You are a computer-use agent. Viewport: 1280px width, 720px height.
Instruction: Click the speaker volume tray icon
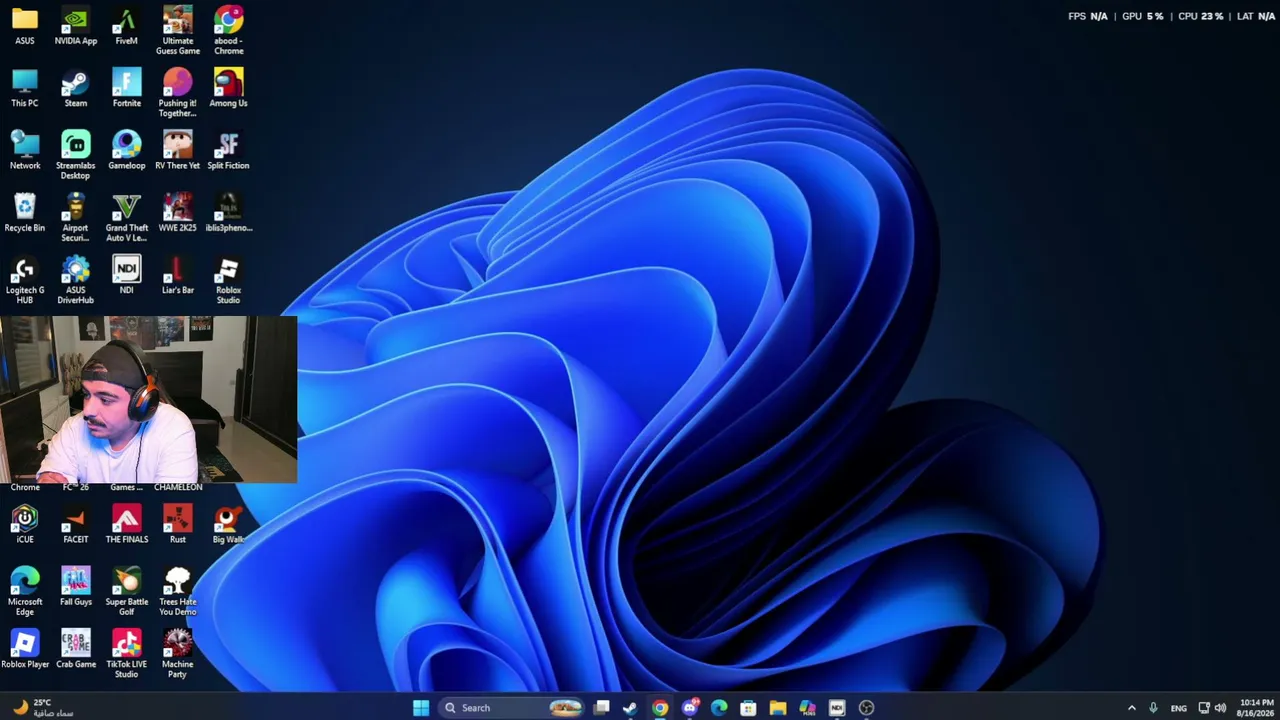click(1220, 708)
